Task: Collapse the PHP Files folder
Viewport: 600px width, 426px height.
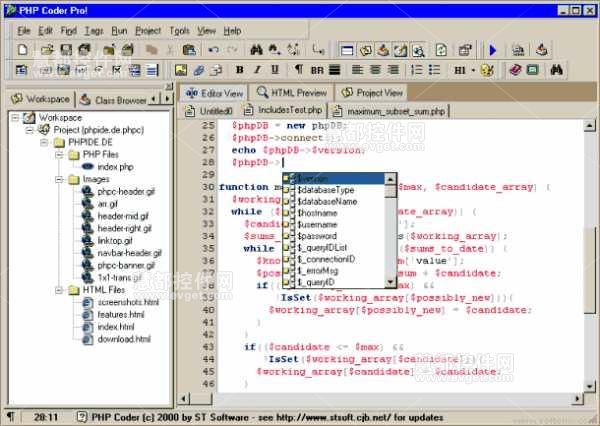Action: [59, 155]
